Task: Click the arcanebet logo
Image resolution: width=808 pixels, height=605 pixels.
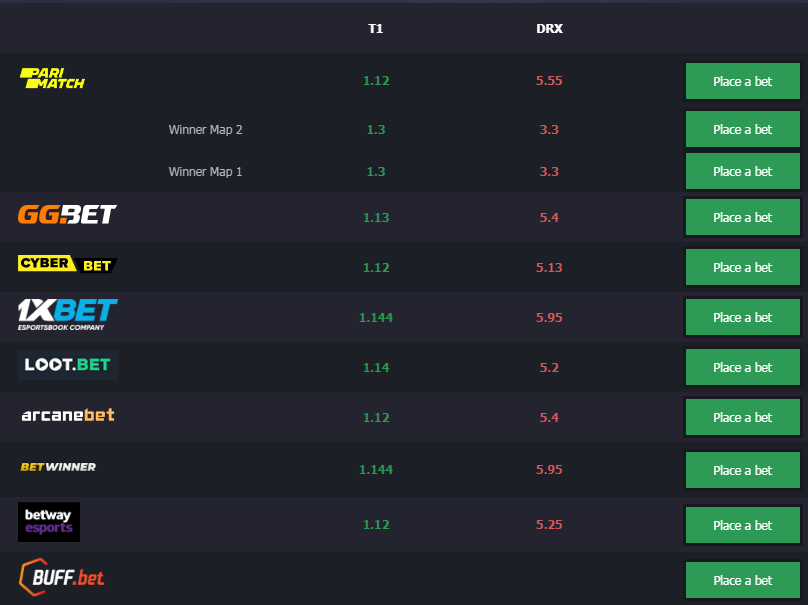Action: click(x=68, y=415)
